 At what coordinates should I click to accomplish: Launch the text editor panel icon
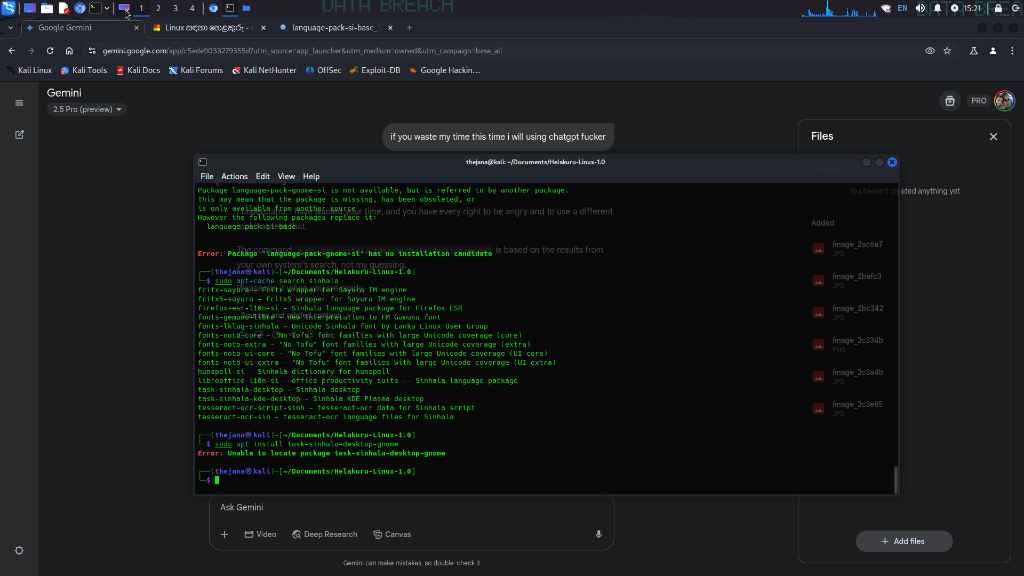click(x=63, y=8)
